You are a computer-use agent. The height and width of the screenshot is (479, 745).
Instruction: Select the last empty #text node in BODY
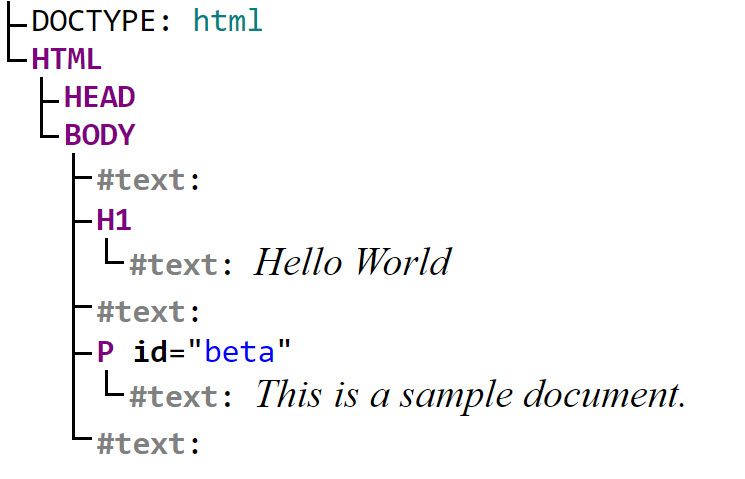click(149, 444)
